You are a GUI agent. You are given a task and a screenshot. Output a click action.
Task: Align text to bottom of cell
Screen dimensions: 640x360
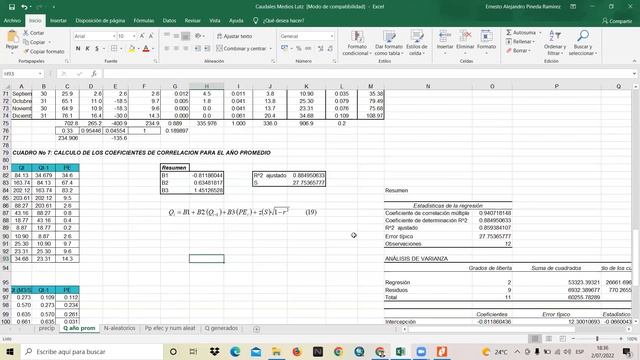(186, 36)
